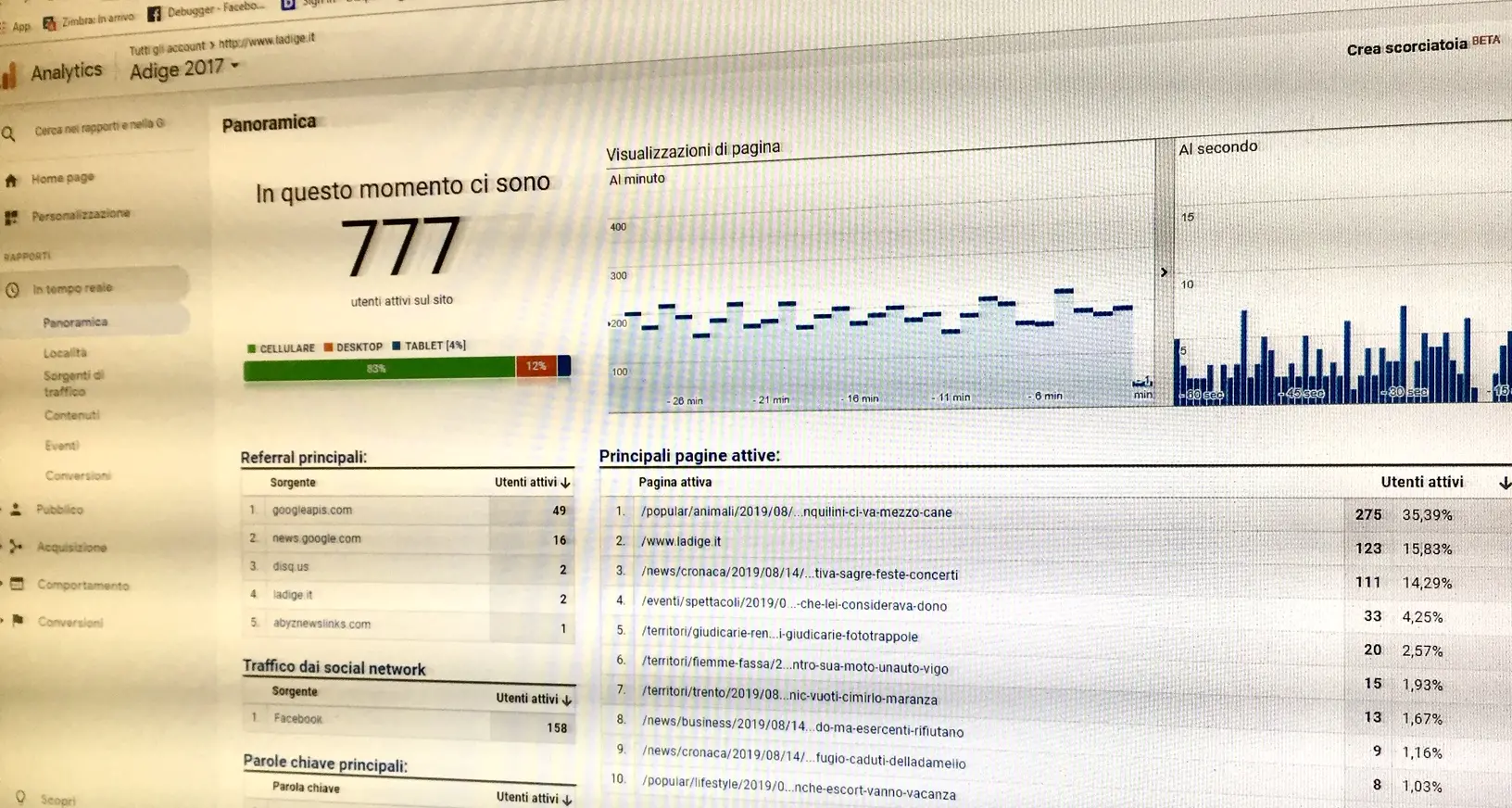Viewport: 1512px width, 808px height.
Task: Select Panoramica in the sidebar
Action: pos(75,322)
